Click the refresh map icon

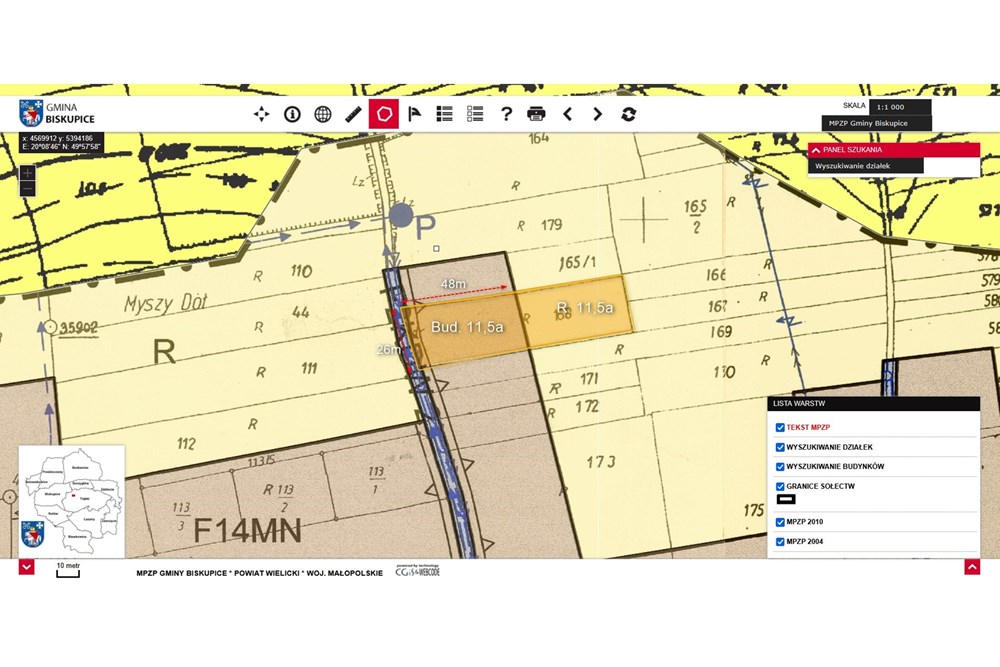coord(628,114)
